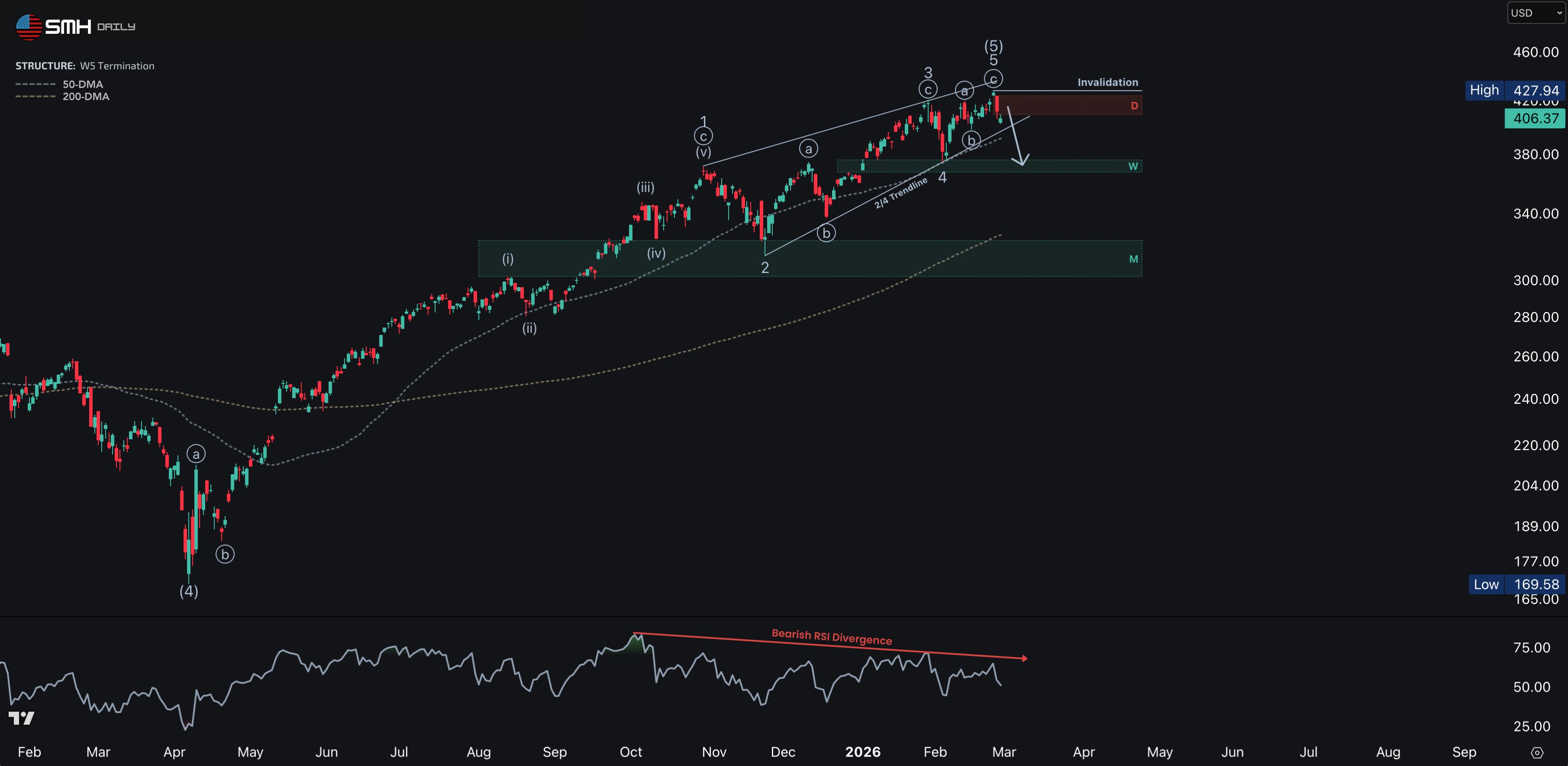Click the current price 406.37 label

pyautogui.click(x=1535, y=118)
